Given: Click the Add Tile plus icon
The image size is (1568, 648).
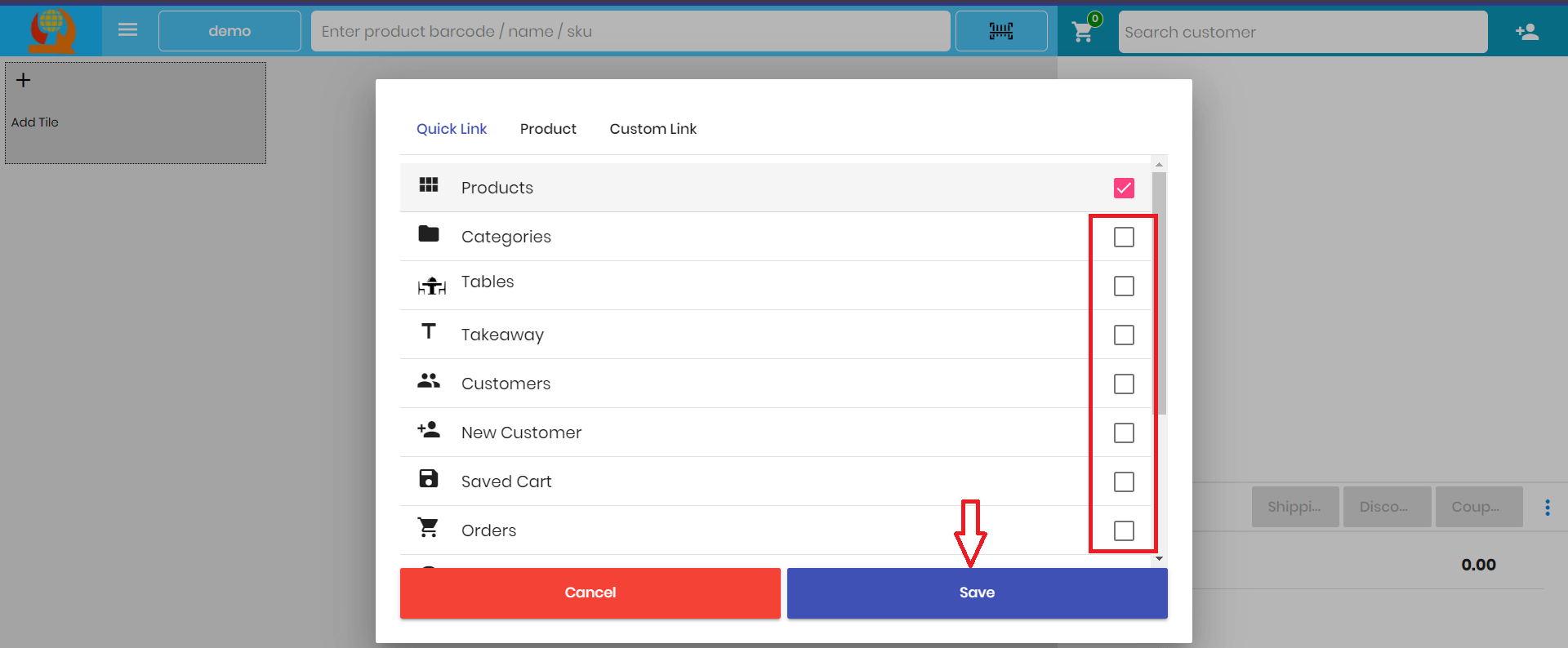Looking at the screenshot, I should pyautogui.click(x=24, y=80).
